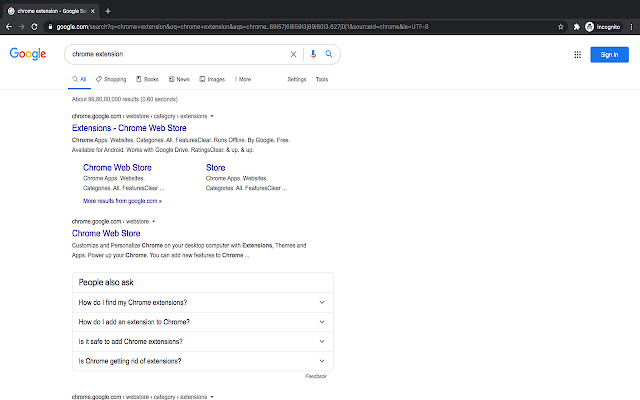Screen dimensions: 640x400
Task: Open the Chrome Web Store sitelink
Action: point(117,167)
